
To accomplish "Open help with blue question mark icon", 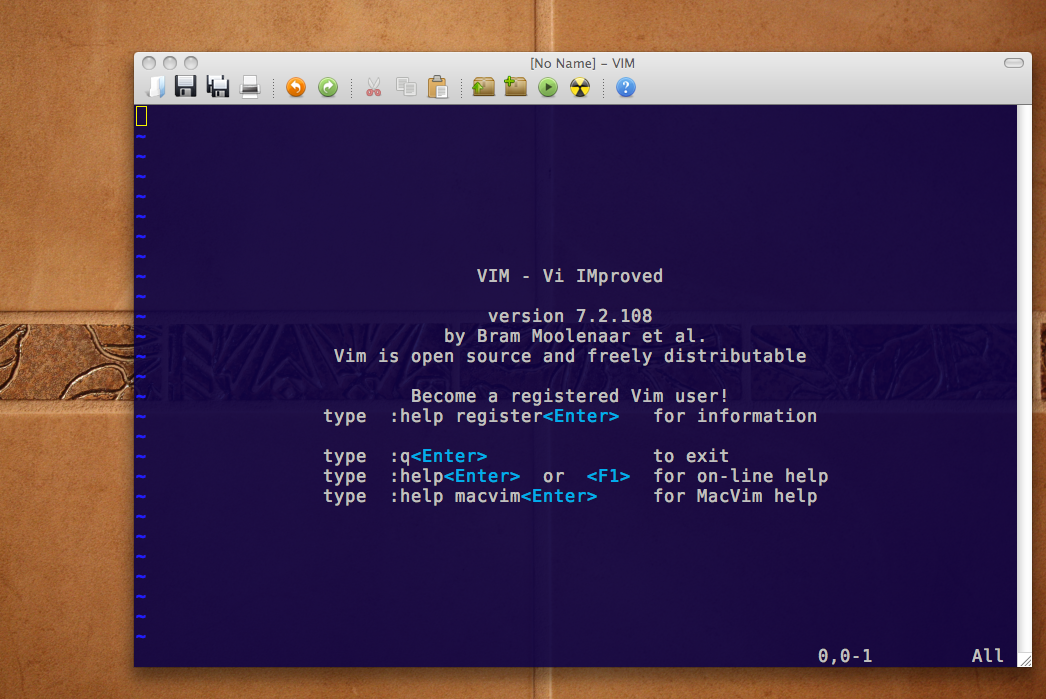I will point(626,87).
